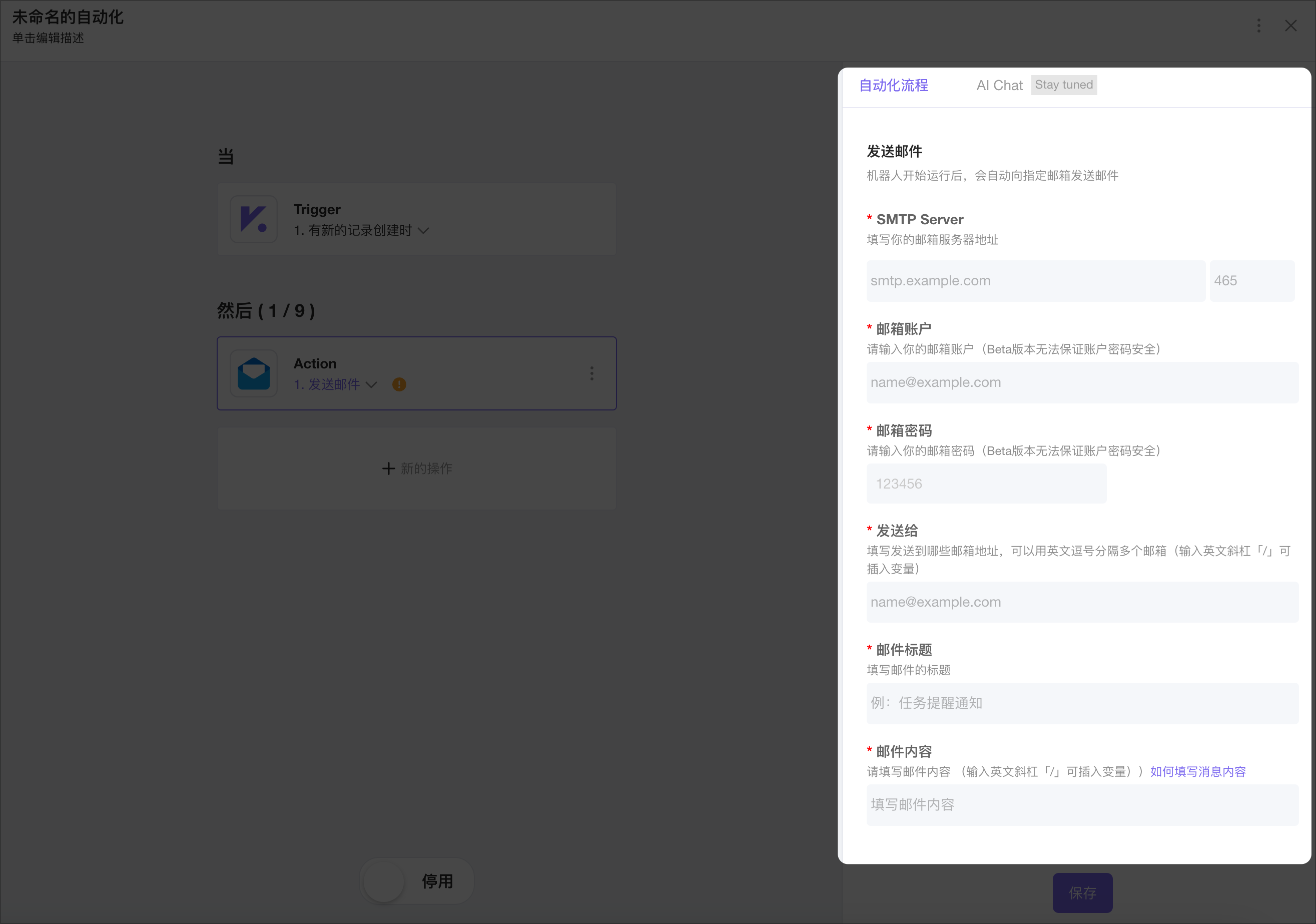This screenshot has width=1316, height=924.
Task: Open the automation's three-dot options menu
Action: coord(1258,25)
